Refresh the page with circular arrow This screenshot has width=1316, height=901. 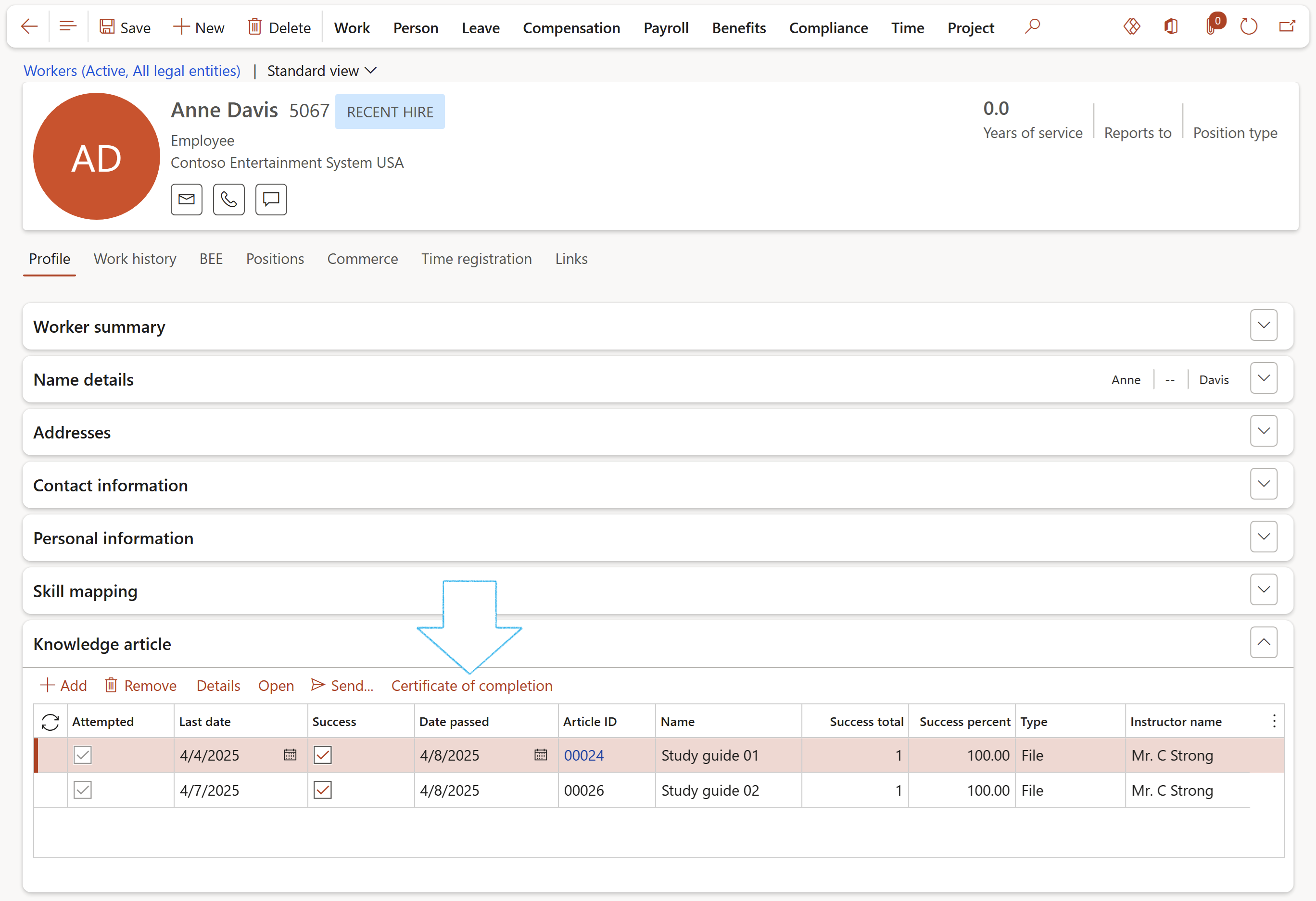tap(1248, 26)
